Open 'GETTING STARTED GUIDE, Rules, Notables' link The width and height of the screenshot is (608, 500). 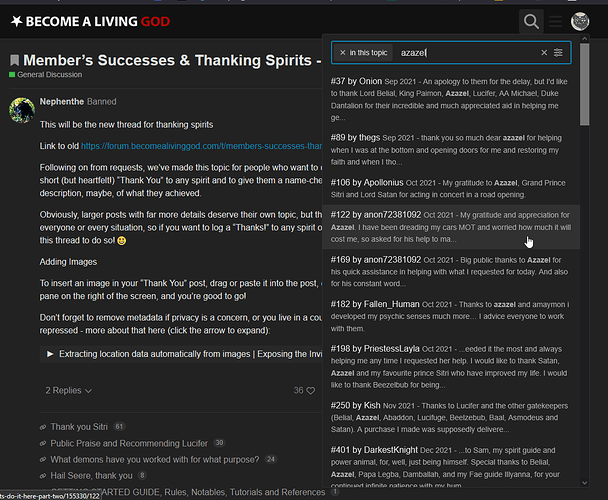click(188, 492)
